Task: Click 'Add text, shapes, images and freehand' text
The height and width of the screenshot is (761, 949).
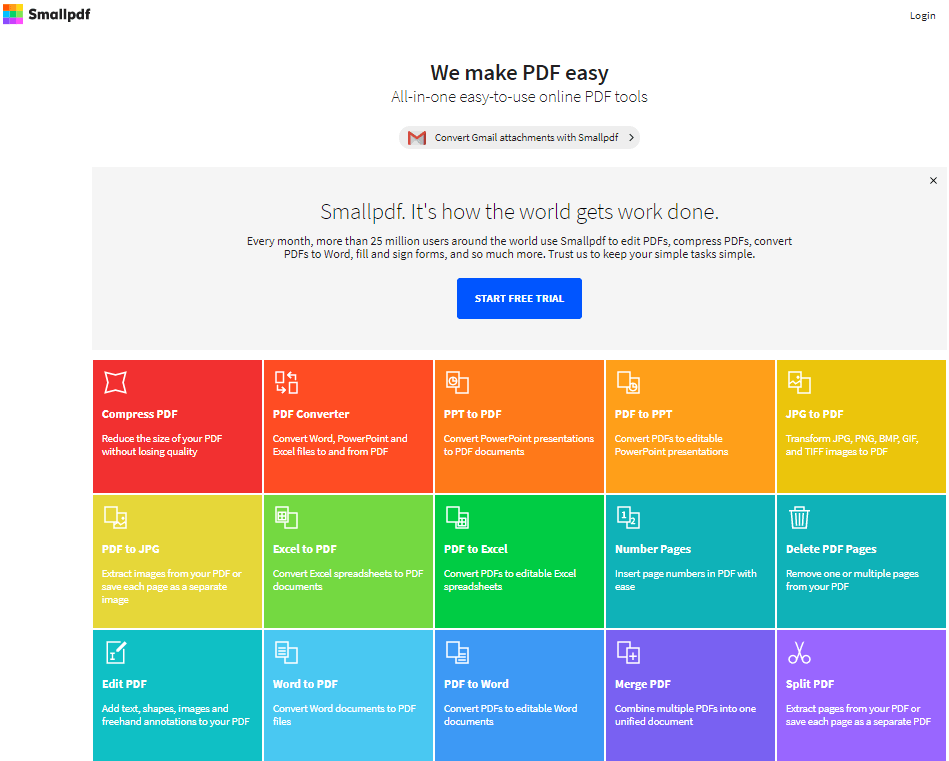Action: tap(176, 715)
